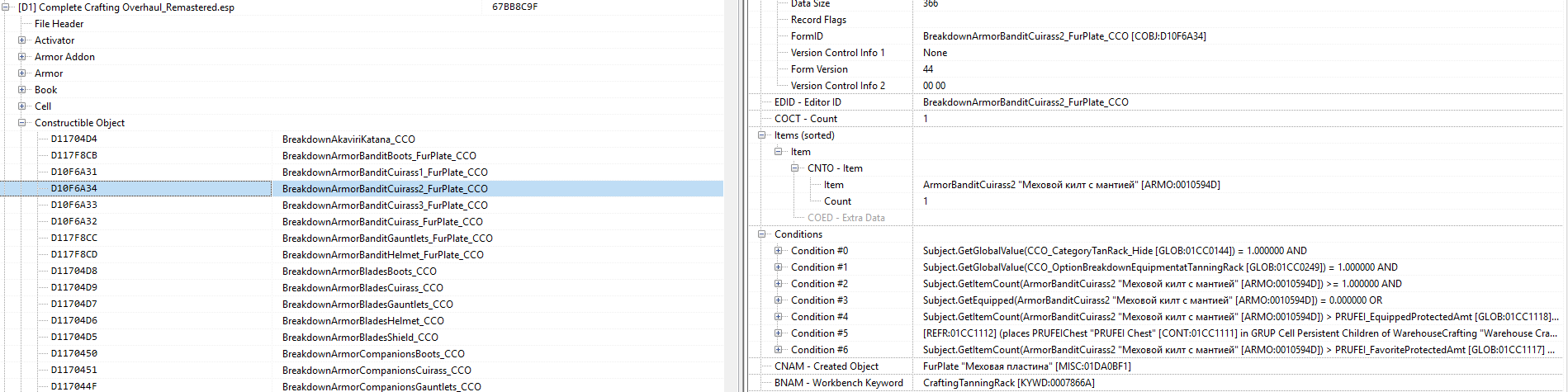Select record BreakdownArmorBanditHelmet_FurPlate_CCO
Image resolution: width=1568 pixels, height=392 pixels.
tap(383, 255)
